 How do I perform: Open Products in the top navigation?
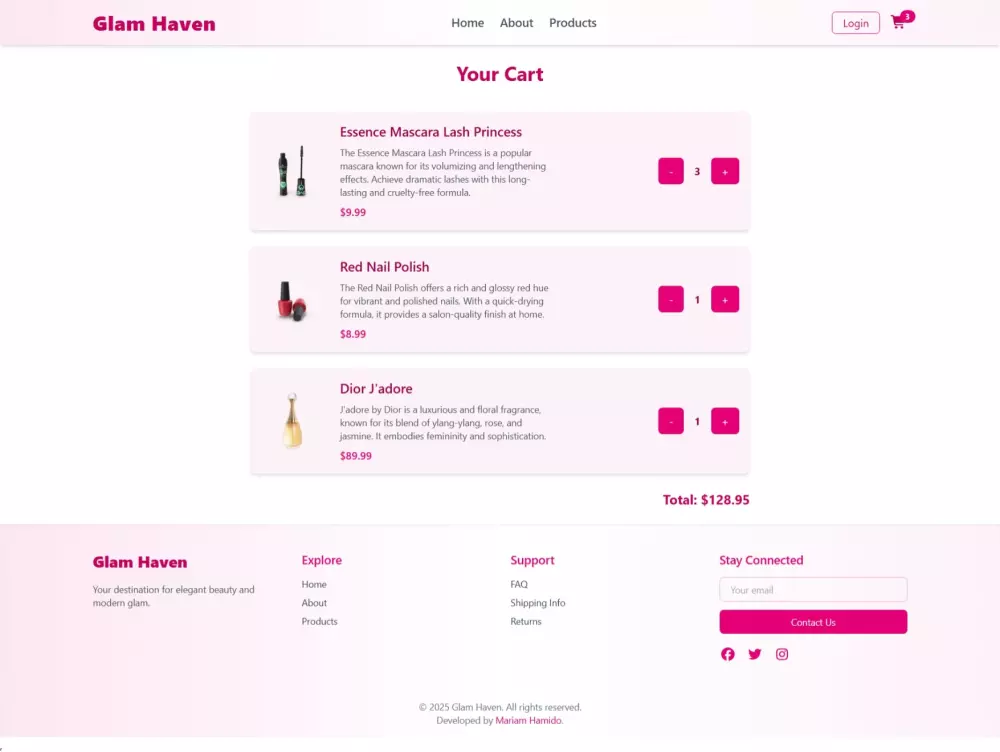point(573,23)
